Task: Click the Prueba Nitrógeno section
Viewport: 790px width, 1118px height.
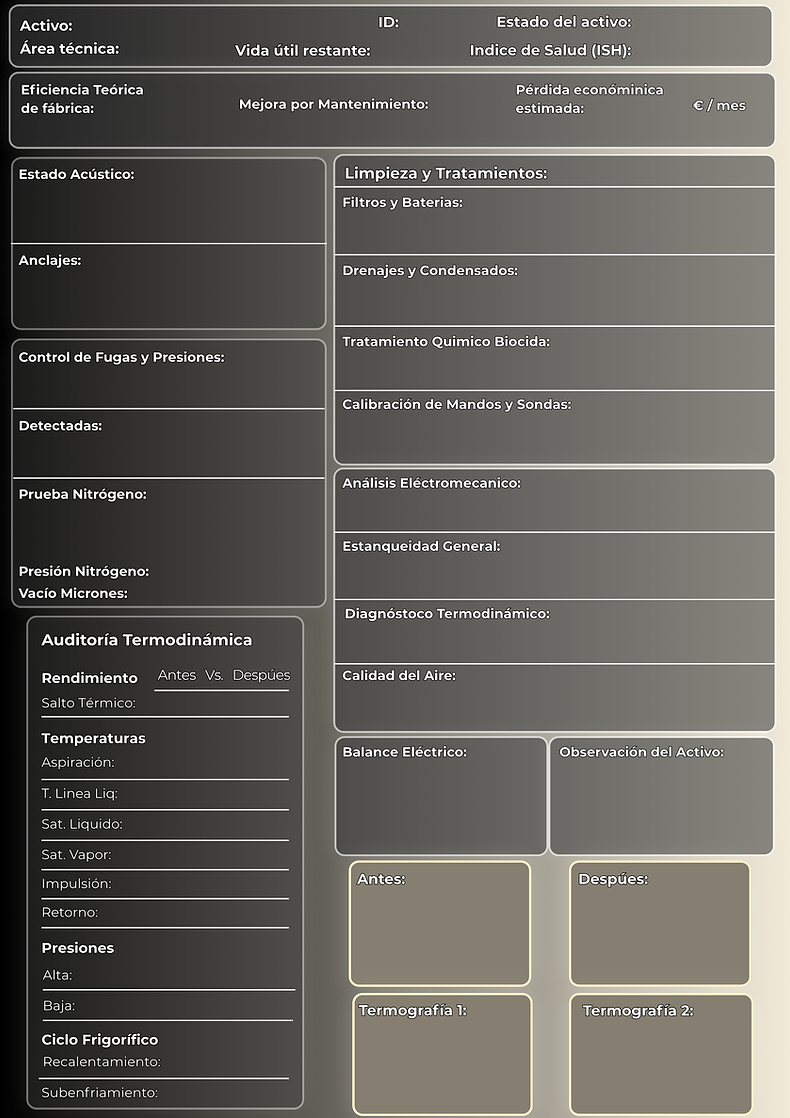Action: pyautogui.click(x=169, y=519)
